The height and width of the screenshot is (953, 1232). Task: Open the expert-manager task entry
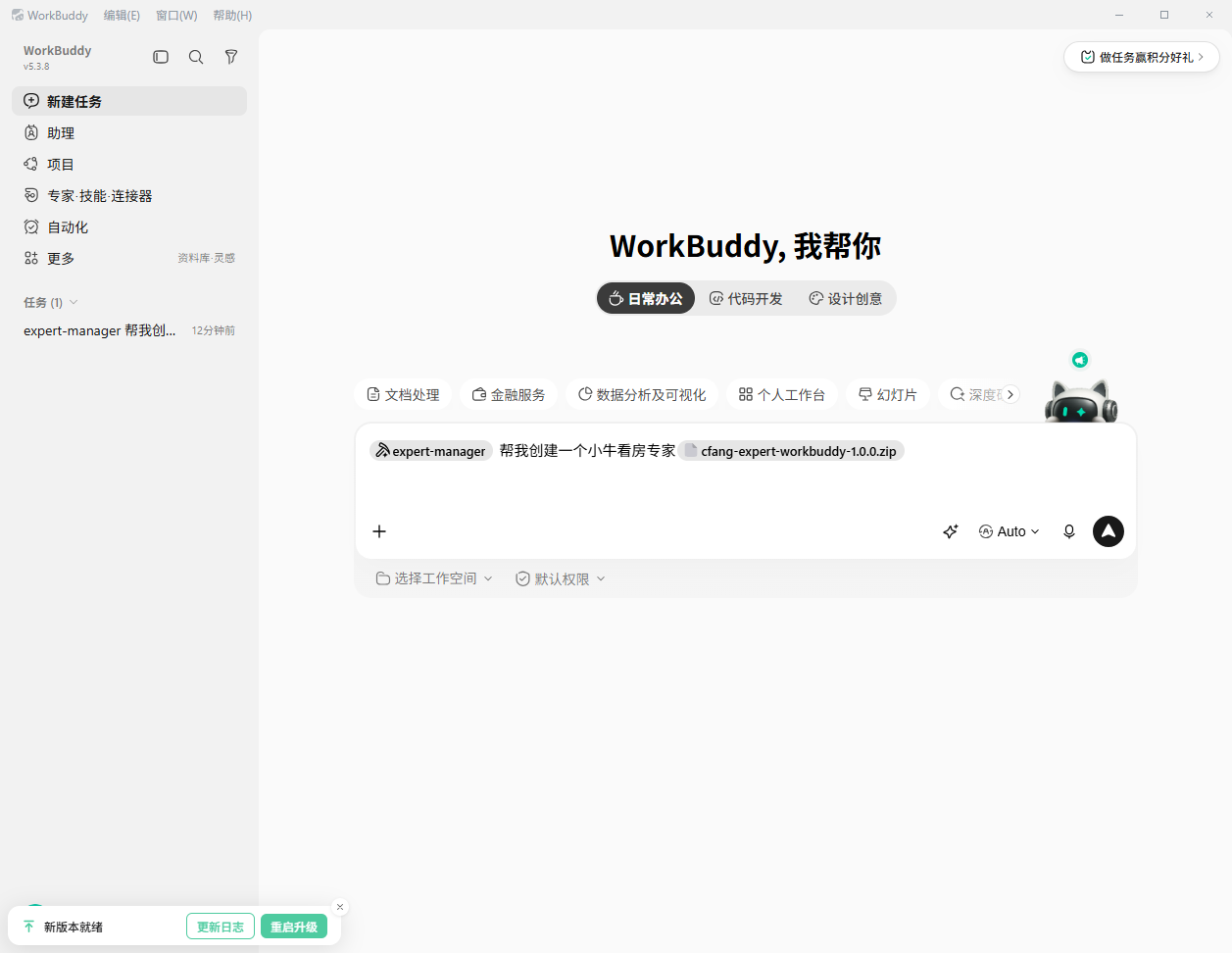coord(129,330)
